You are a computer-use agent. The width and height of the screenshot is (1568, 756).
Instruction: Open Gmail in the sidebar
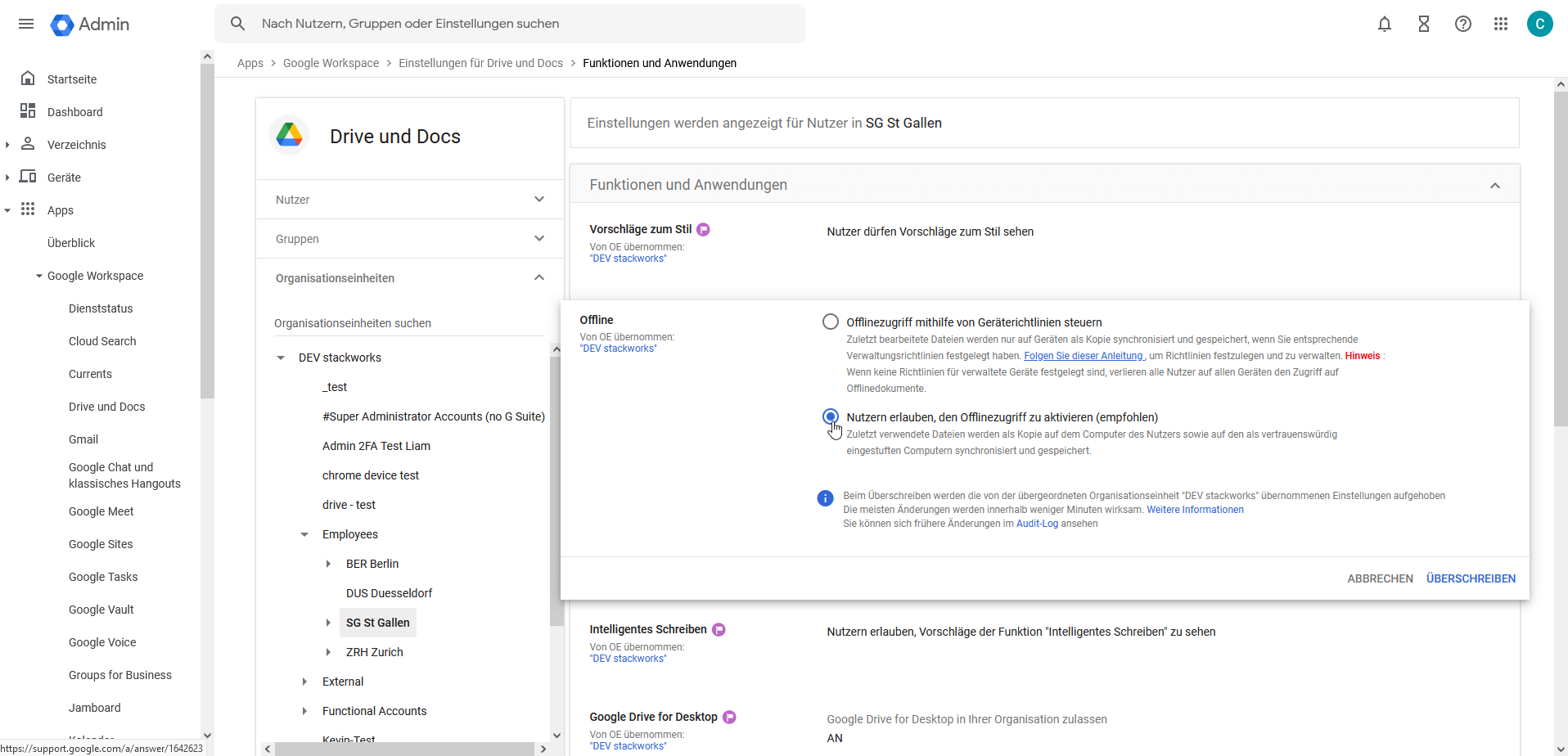[83, 439]
